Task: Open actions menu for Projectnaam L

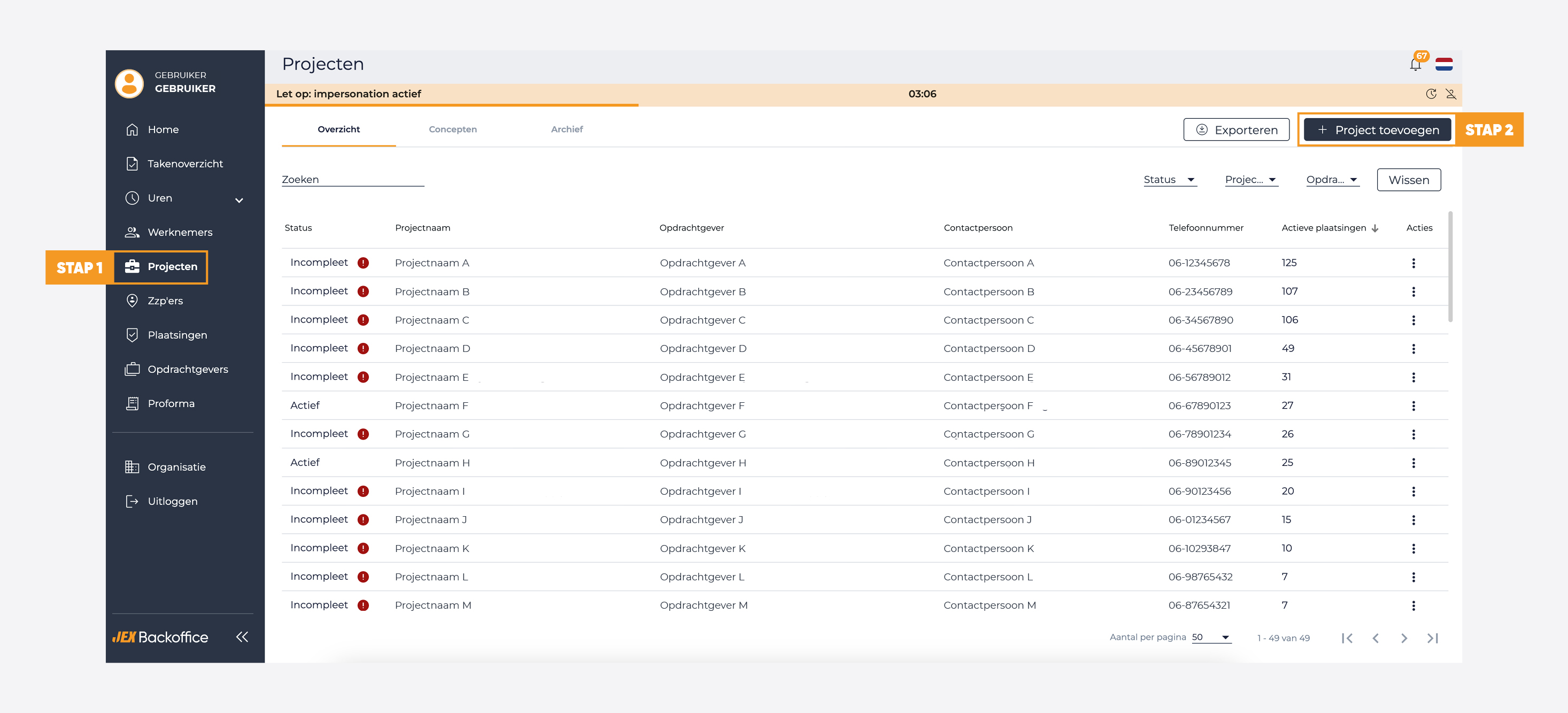Action: pos(1413,577)
